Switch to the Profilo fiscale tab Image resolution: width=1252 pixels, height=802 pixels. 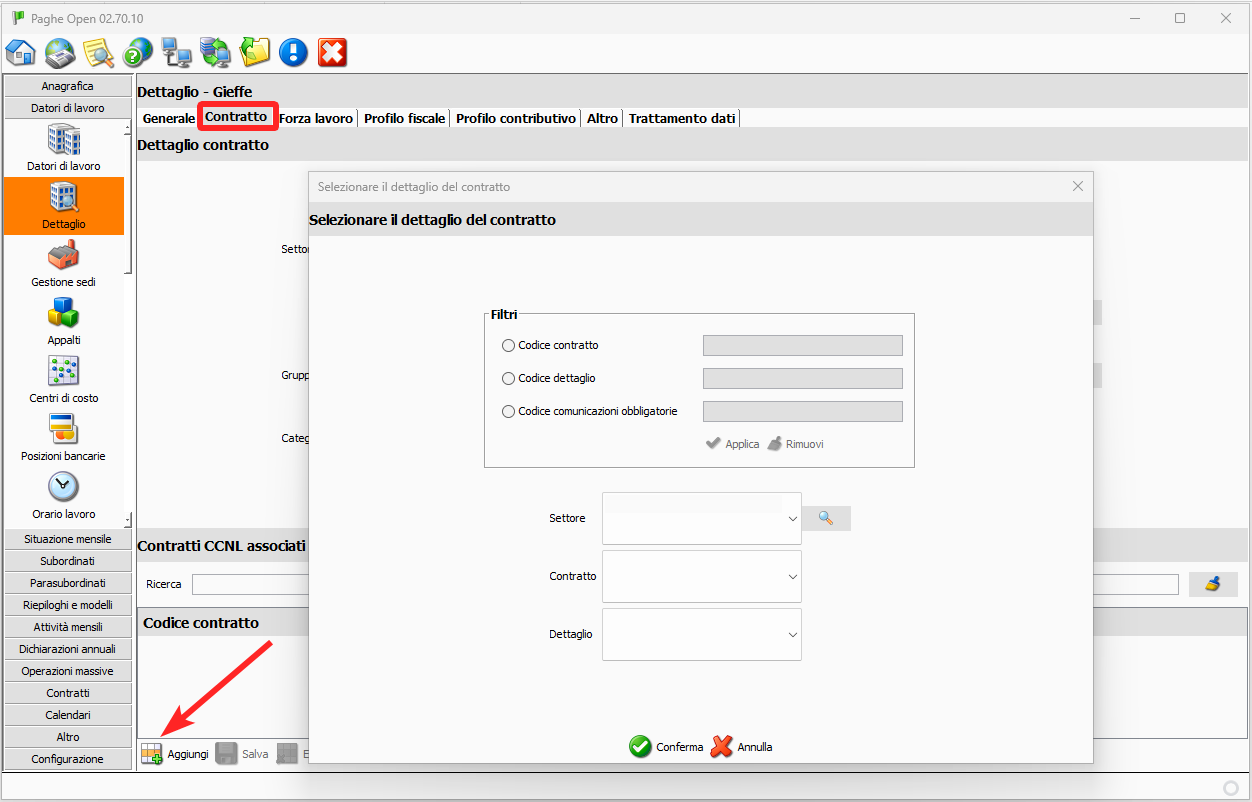tap(404, 118)
